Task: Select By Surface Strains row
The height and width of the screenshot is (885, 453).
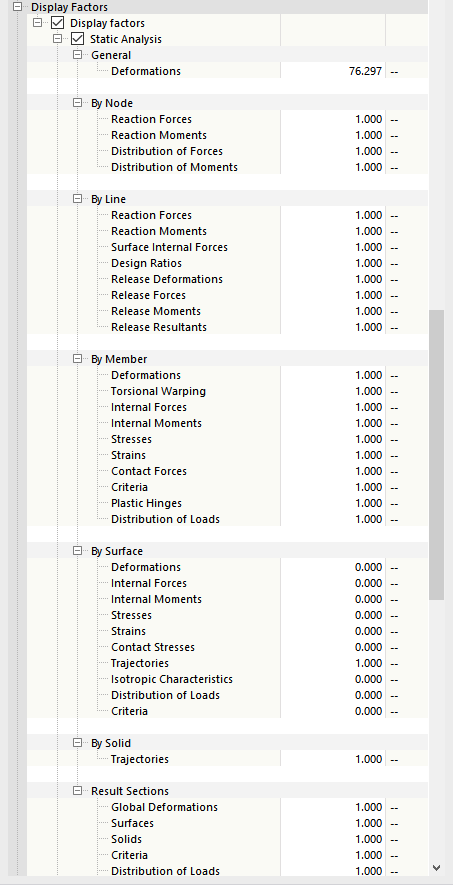Action: (x=228, y=631)
